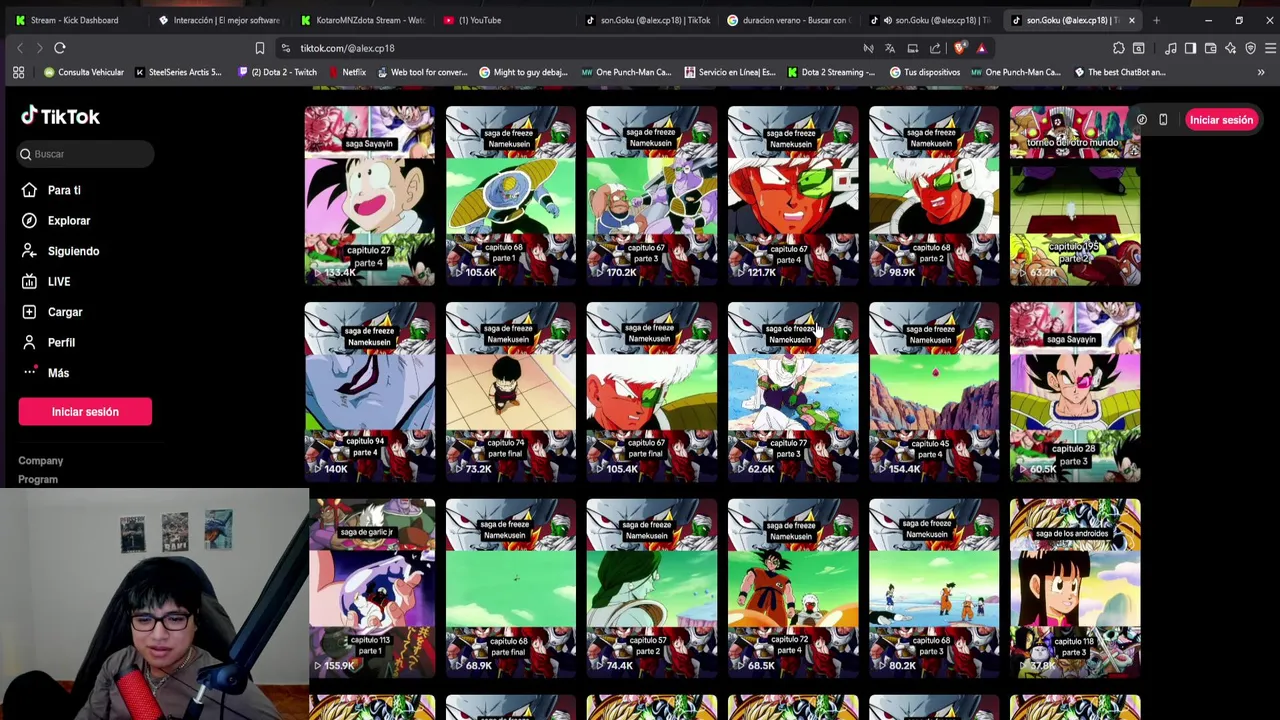Go back with browser back arrow

[20, 48]
